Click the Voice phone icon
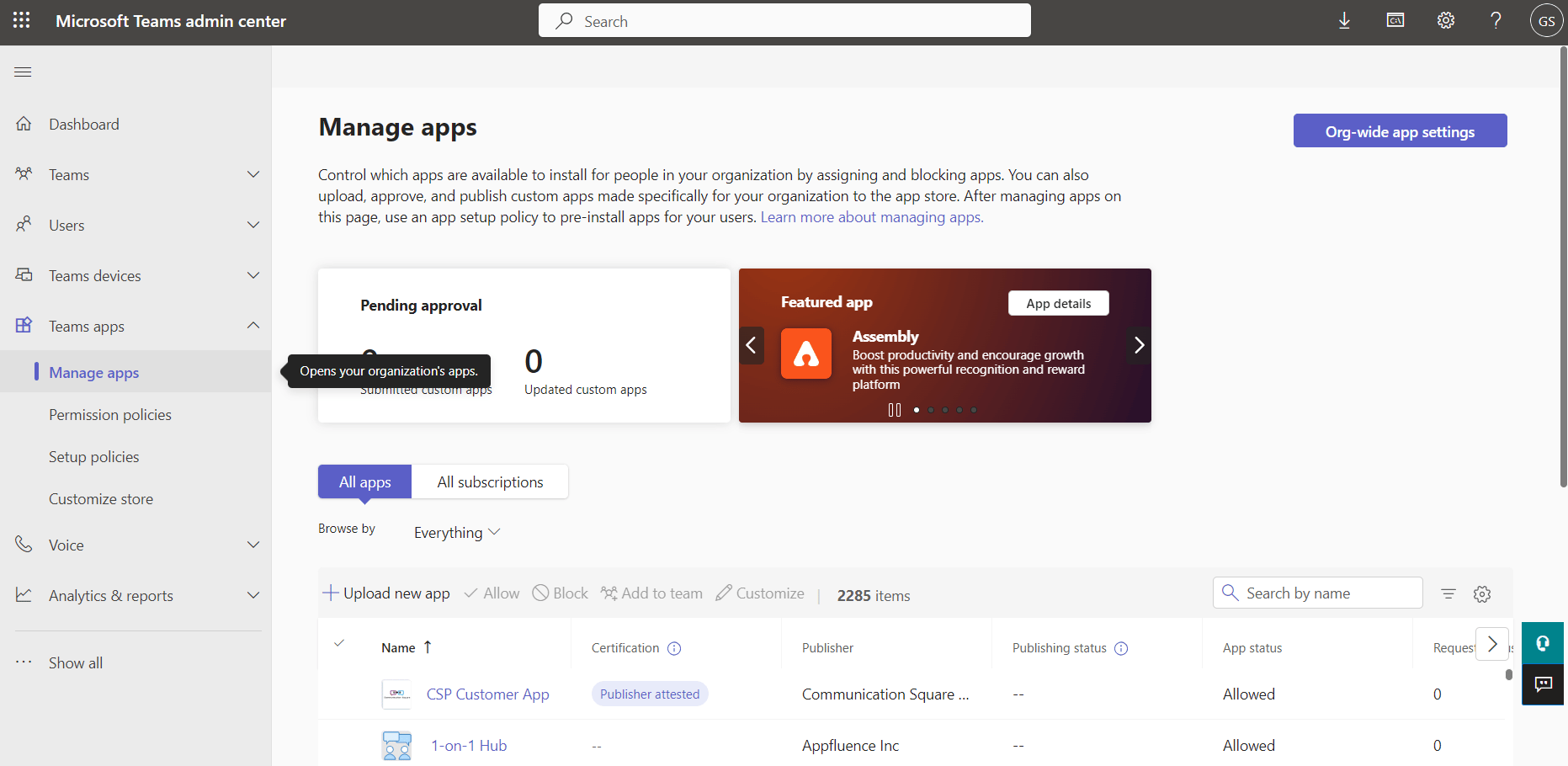 point(24,545)
